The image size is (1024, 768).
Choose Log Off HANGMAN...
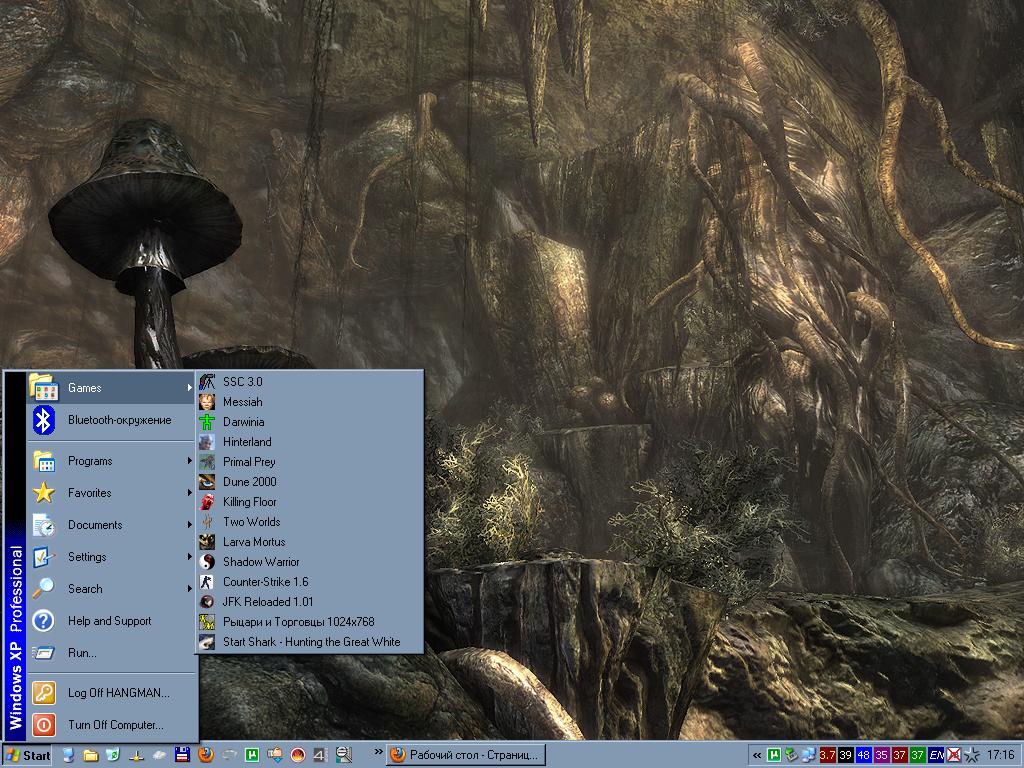111,693
